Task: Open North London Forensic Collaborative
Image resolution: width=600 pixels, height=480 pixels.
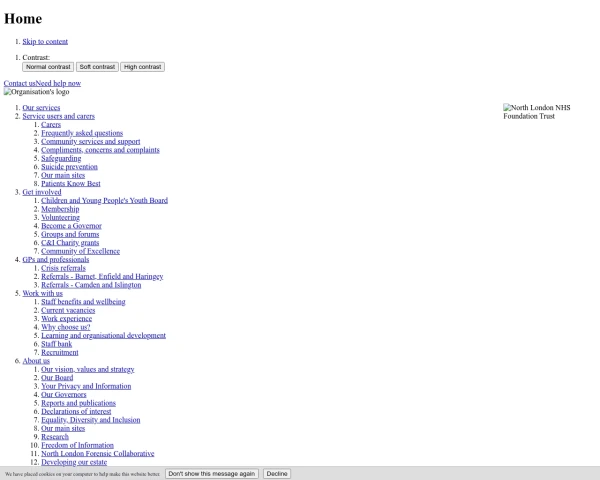Action: pos(98,453)
